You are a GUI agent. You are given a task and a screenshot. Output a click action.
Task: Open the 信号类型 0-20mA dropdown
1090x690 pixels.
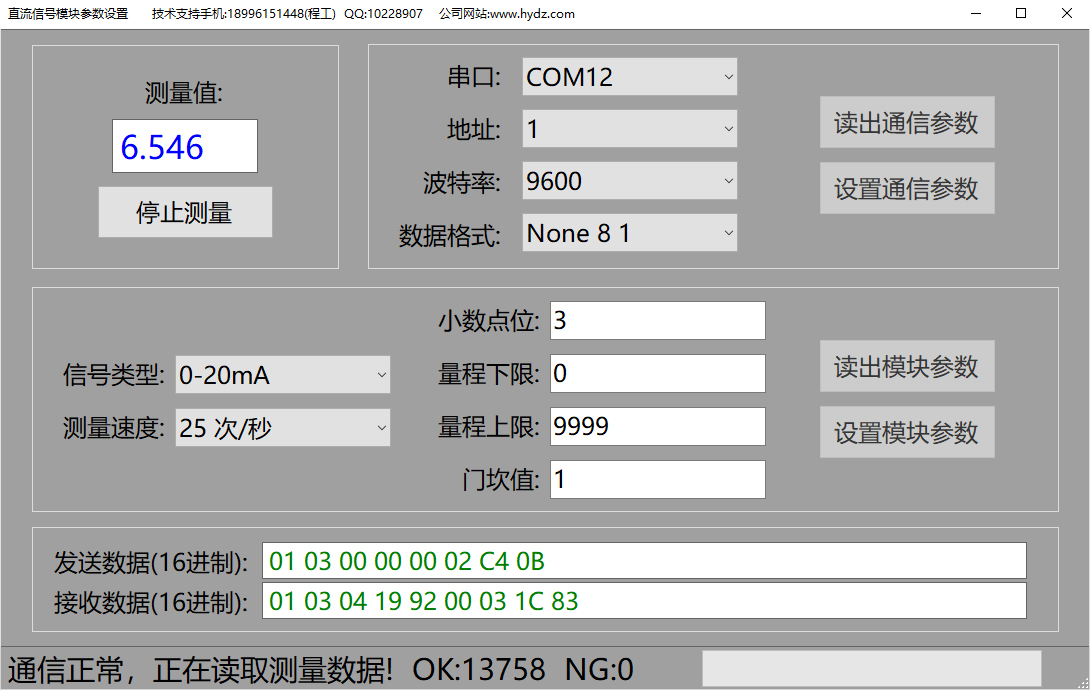pyautogui.click(x=282, y=375)
